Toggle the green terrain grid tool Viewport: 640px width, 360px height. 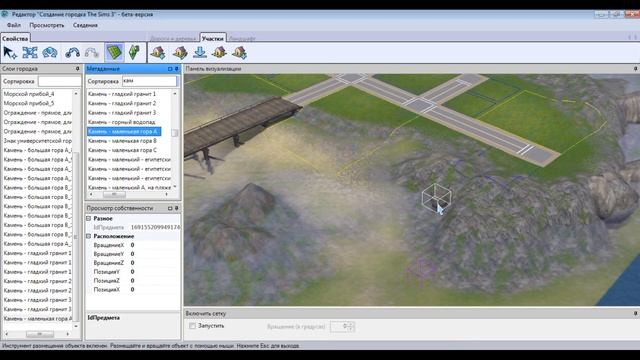coord(114,53)
